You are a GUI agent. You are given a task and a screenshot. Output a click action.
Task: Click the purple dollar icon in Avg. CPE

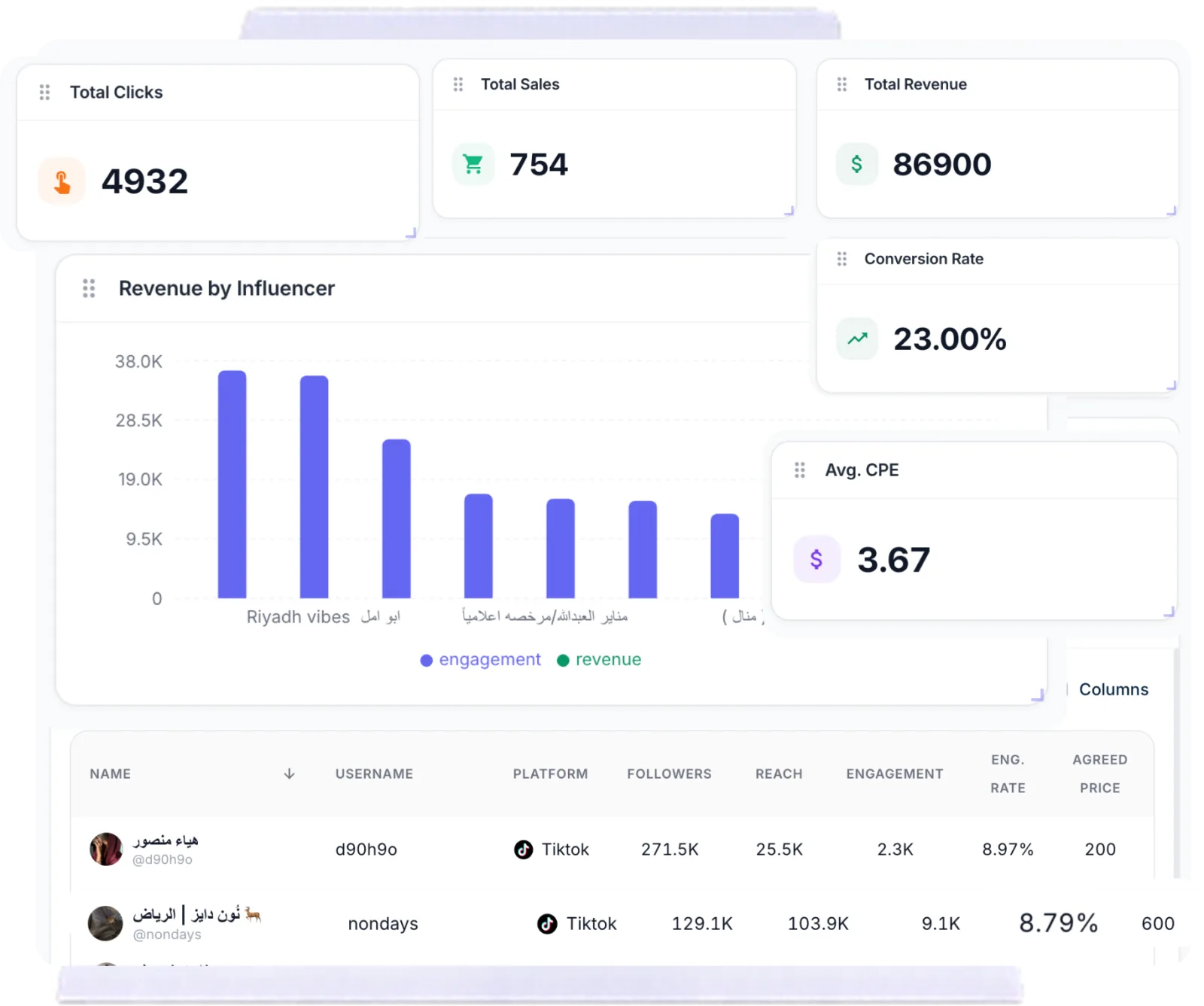click(x=816, y=559)
